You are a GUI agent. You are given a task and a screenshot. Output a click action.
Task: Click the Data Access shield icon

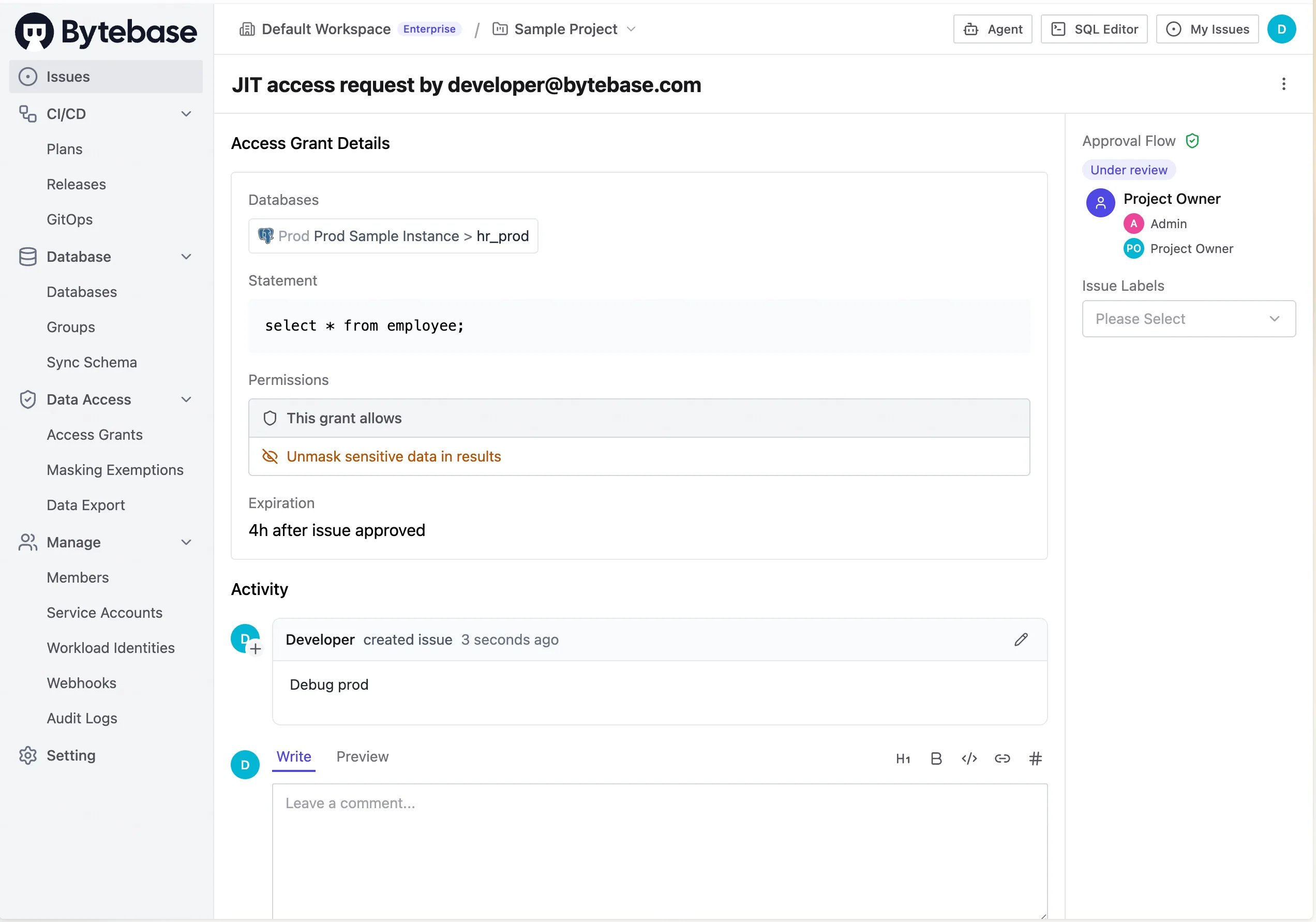27,399
